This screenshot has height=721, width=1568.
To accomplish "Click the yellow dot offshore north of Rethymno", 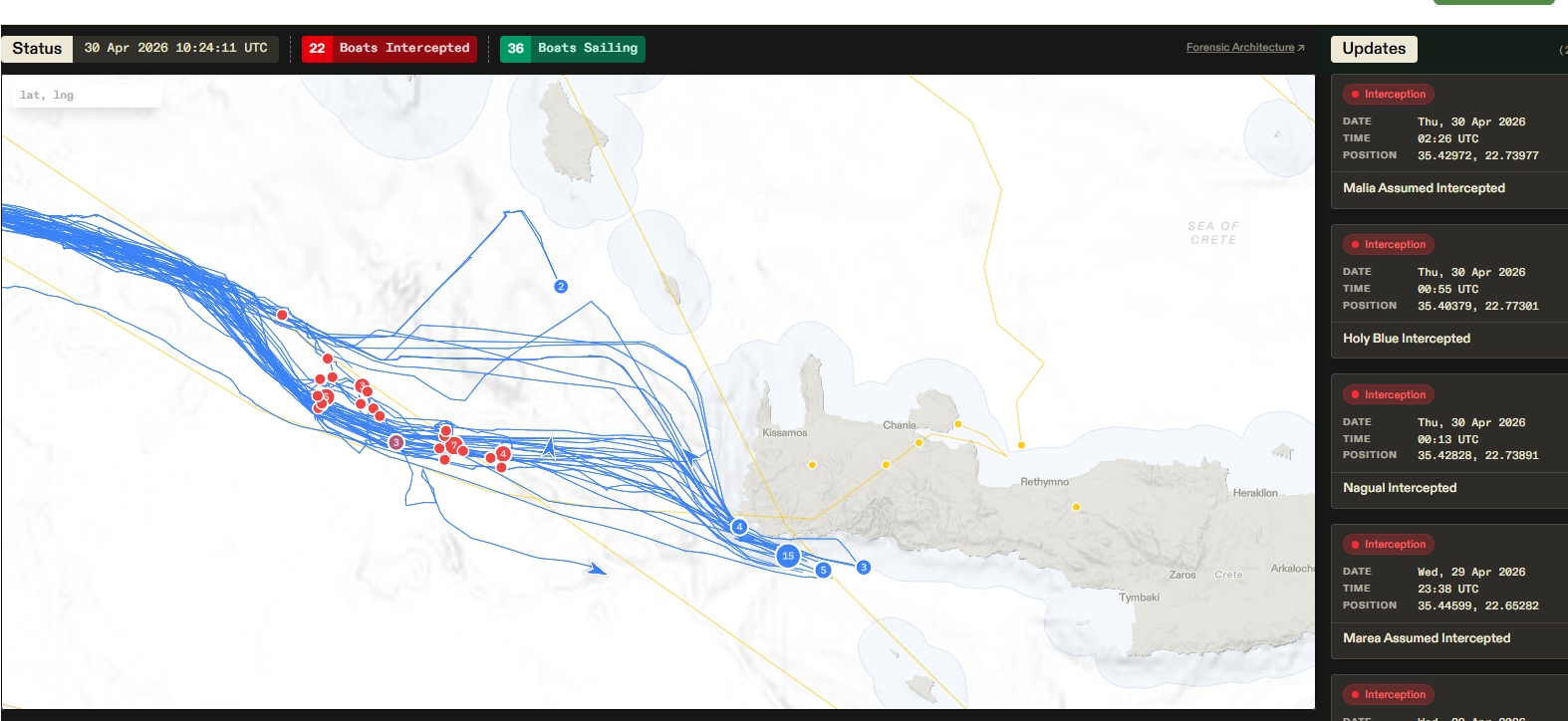I will pyautogui.click(x=1021, y=445).
